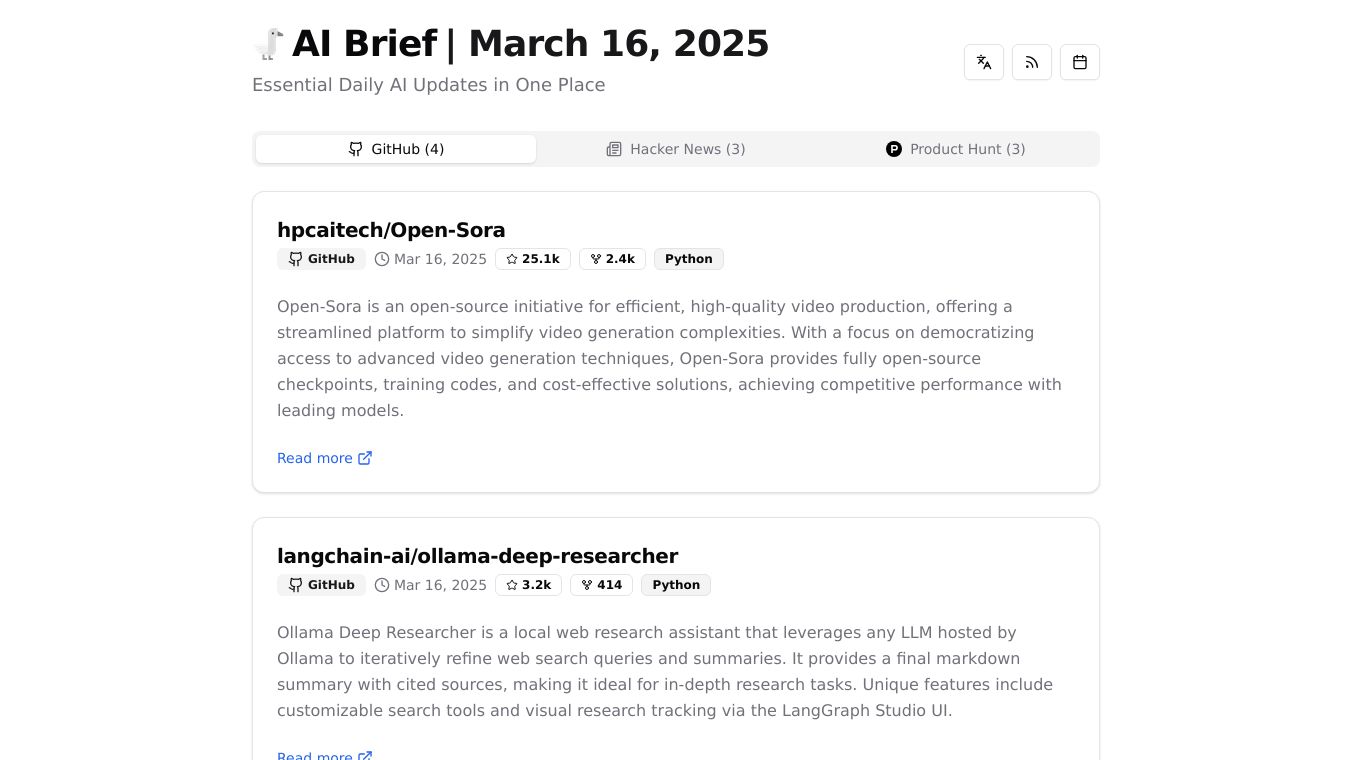The width and height of the screenshot is (1352, 760).
Task: Click the 414 forks badge
Action: click(x=601, y=585)
